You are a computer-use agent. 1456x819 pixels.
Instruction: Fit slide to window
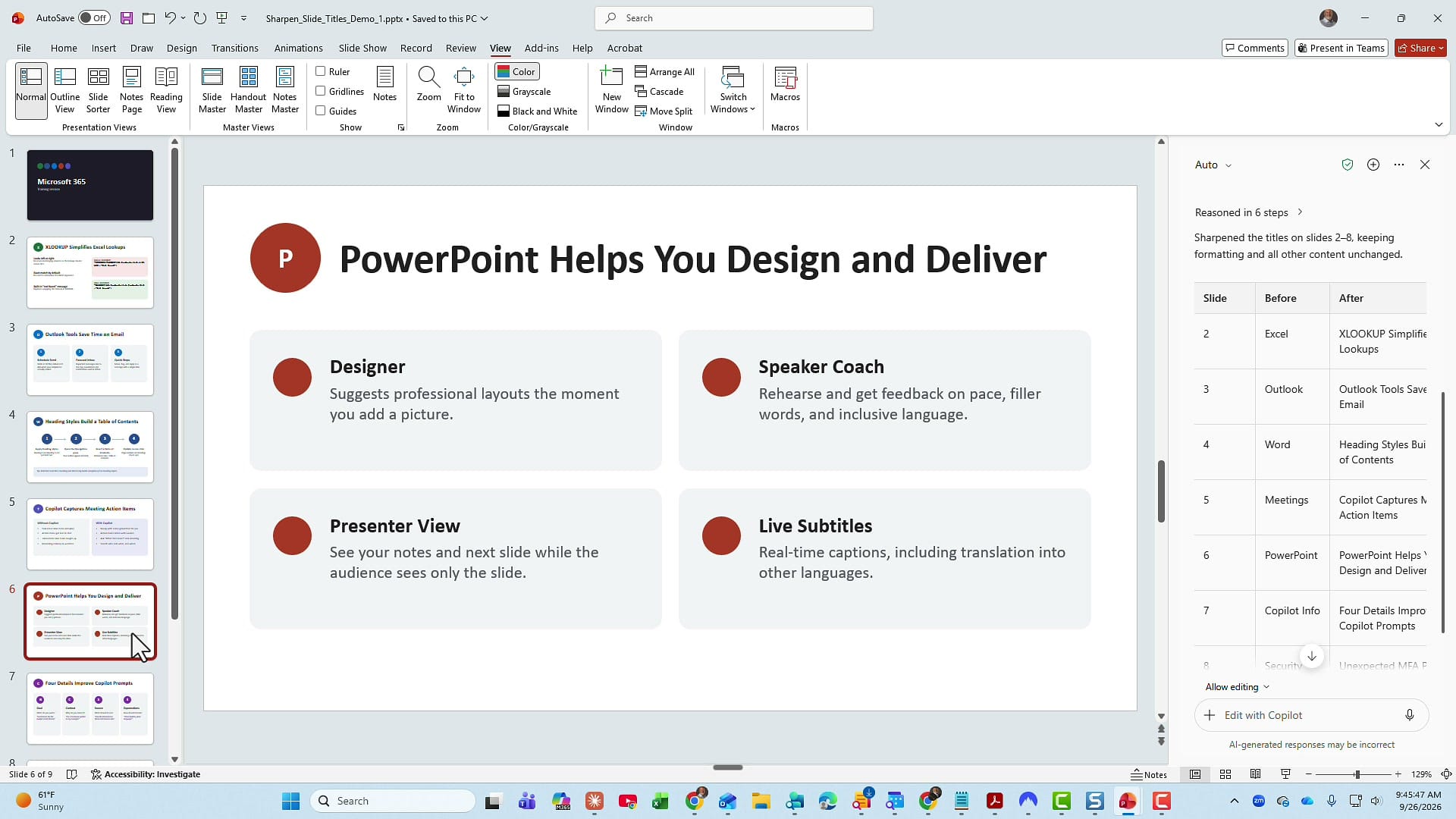point(464,90)
